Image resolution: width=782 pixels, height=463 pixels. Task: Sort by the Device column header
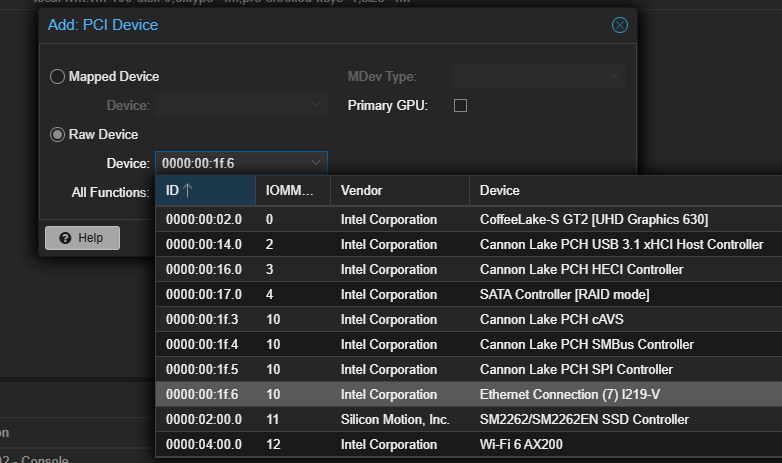620,190
